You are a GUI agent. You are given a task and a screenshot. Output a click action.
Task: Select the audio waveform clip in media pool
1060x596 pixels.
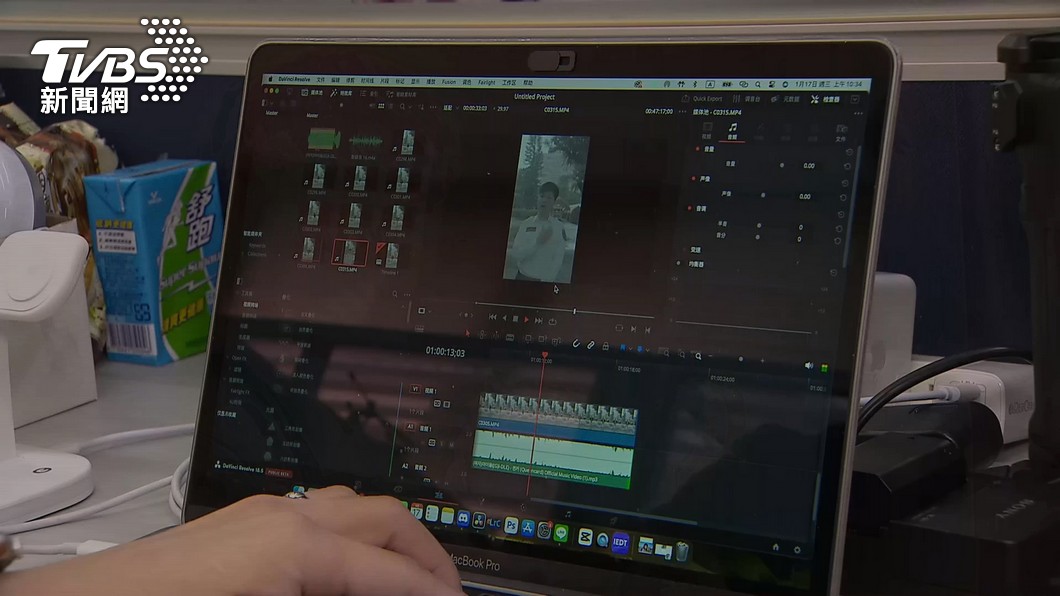tap(366, 141)
